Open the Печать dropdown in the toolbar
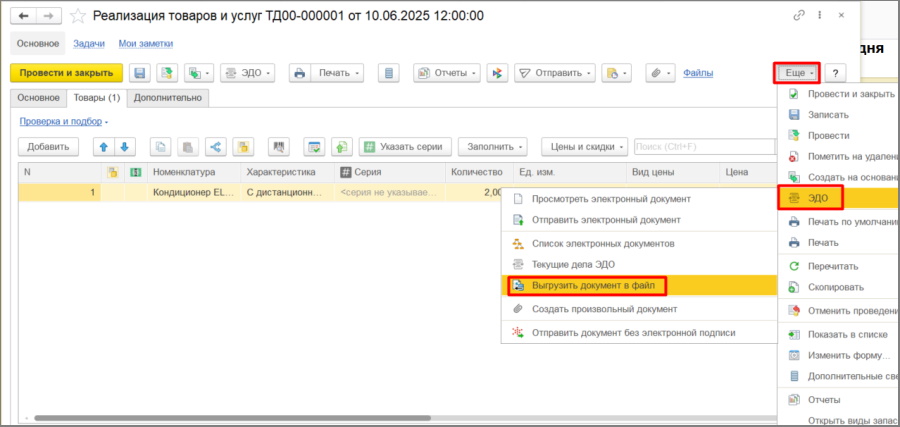 pyautogui.click(x=338, y=73)
